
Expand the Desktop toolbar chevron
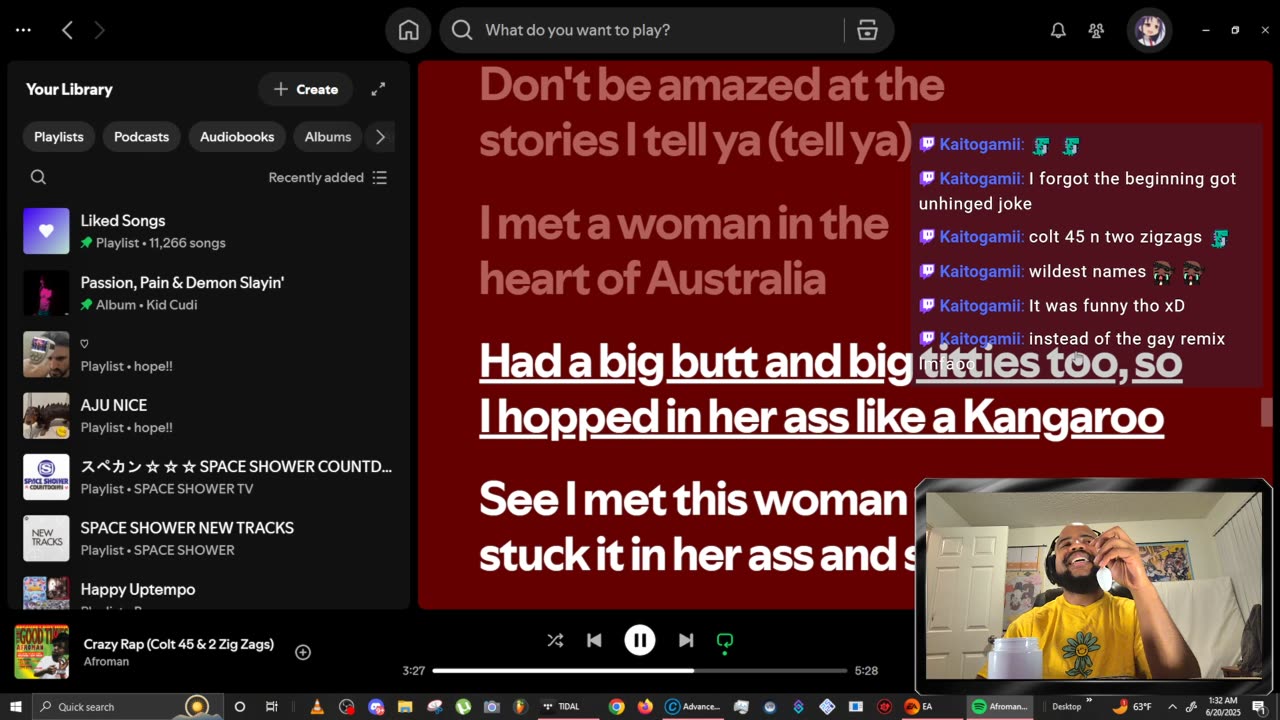pos(1089,701)
